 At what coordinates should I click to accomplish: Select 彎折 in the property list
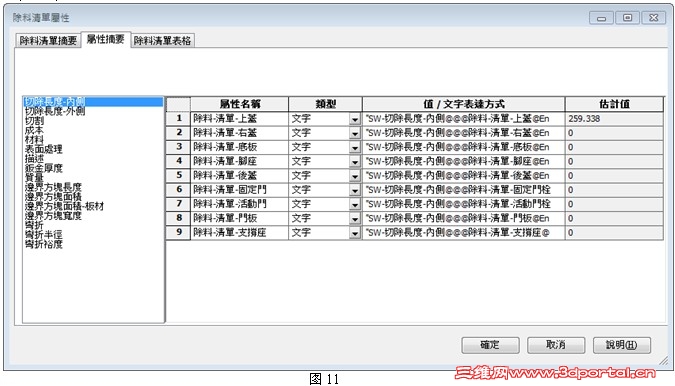click(34, 225)
